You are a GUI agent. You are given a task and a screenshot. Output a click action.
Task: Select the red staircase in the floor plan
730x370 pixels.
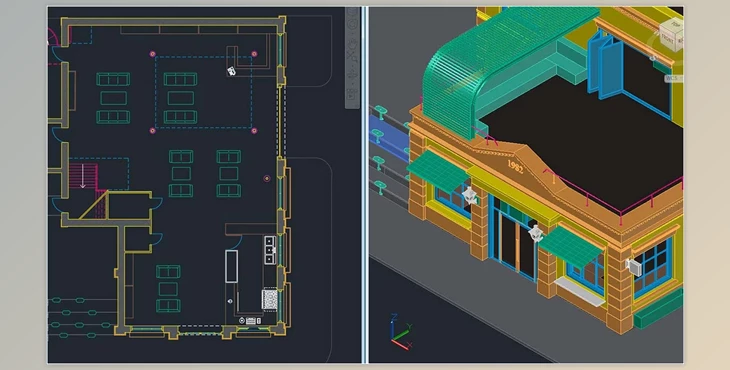point(83,176)
